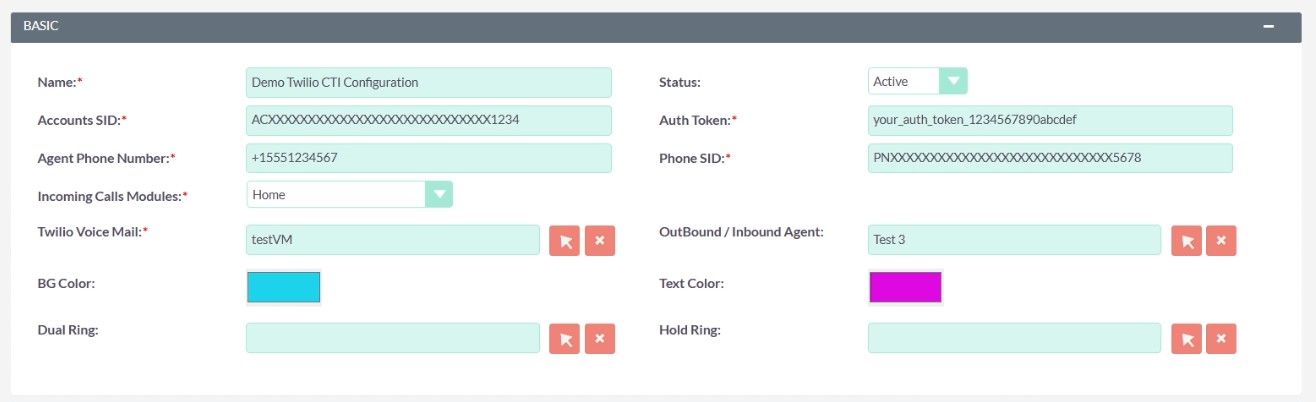1316x402 pixels.
Task: Click the Test 3 agent text field
Action: 1014,240
